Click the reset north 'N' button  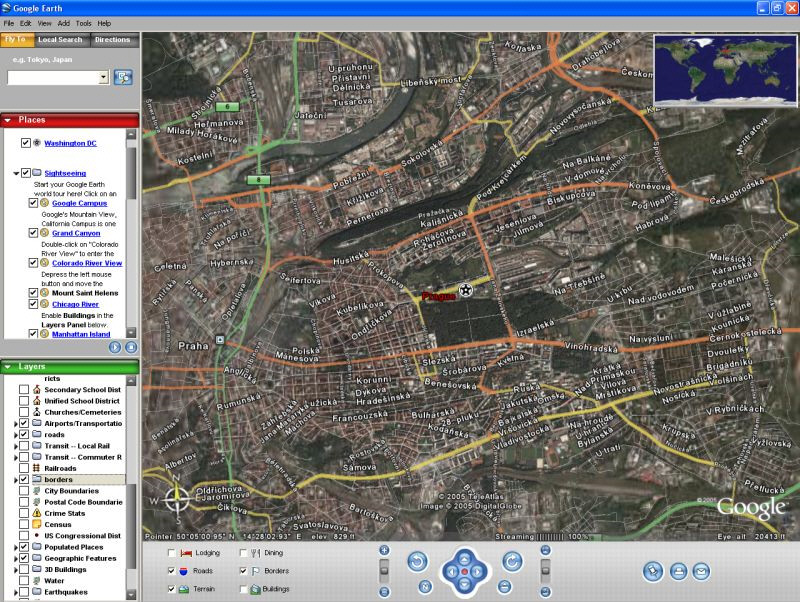pyautogui.click(x=426, y=587)
